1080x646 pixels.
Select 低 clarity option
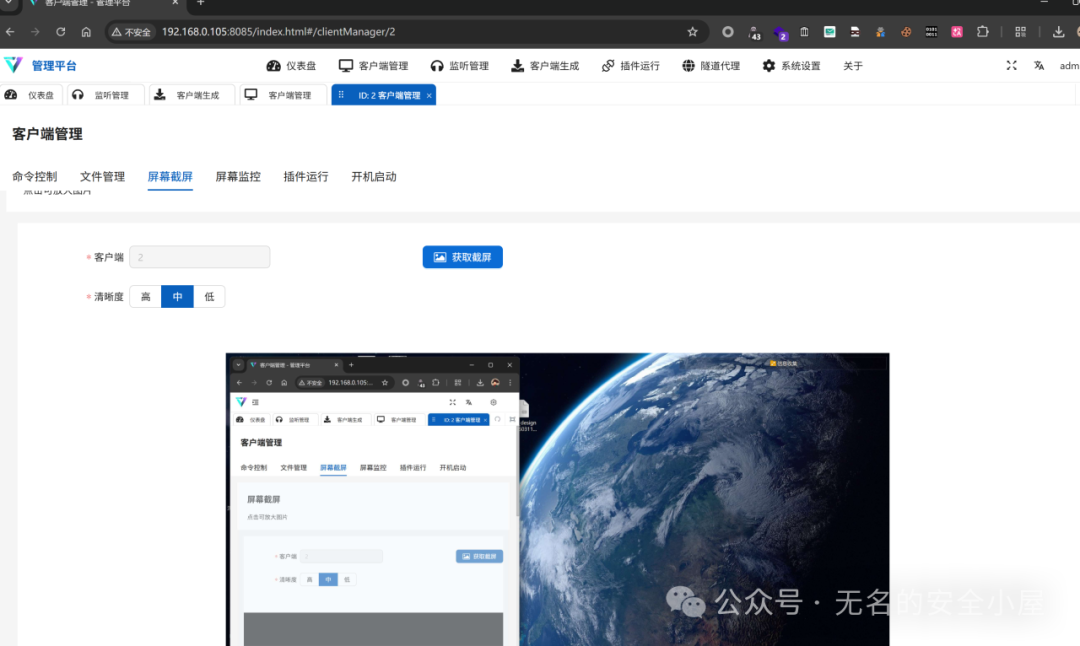(209, 297)
